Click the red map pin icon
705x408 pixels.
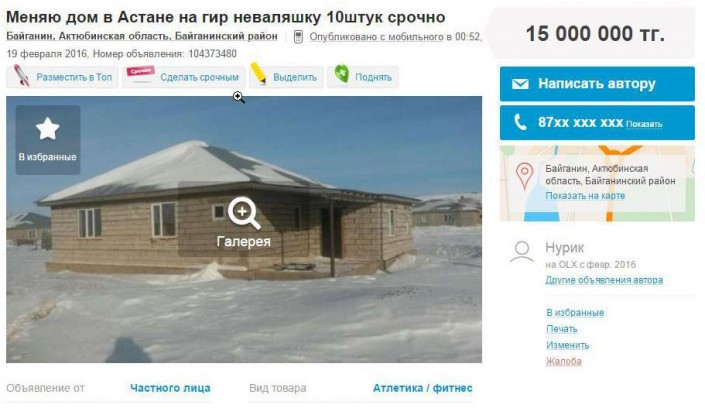pos(524,175)
